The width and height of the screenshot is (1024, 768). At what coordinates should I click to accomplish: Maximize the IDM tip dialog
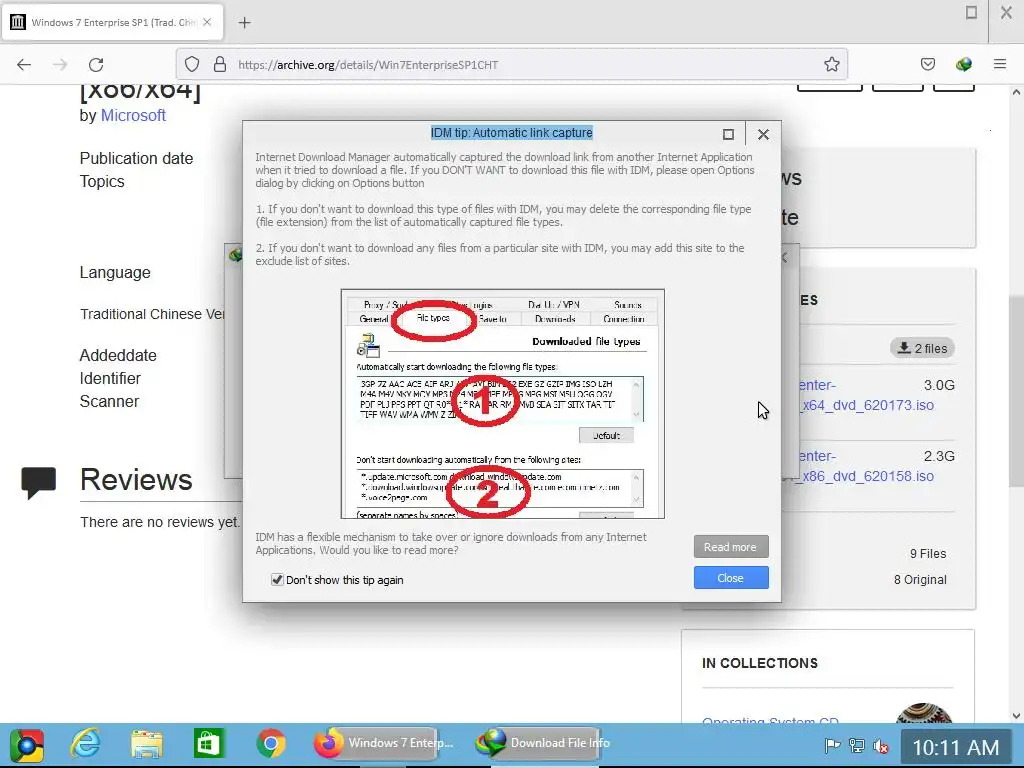tap(728, 135)
